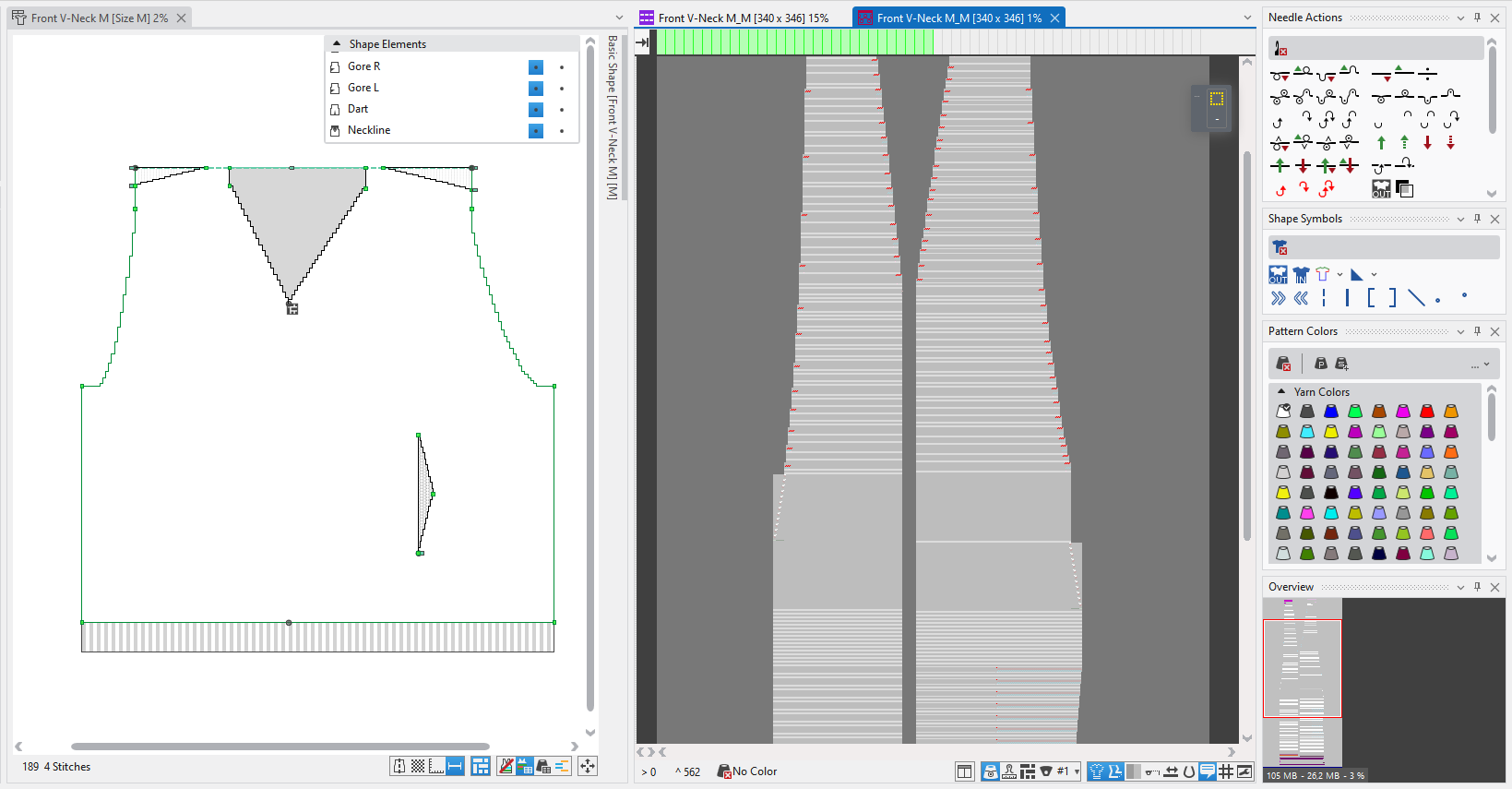Click the Shape OUT symbol in Shape Symbols
Screen dimensions: 1512x789
click(x=1278, y=275)
